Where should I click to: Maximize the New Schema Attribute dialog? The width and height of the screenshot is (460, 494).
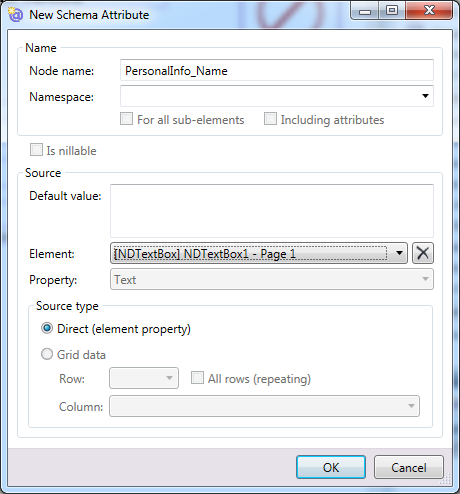coord(392,11)
